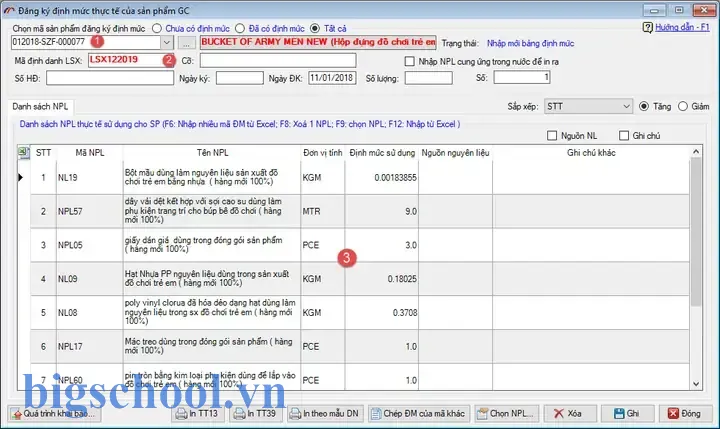Click the Định mức sử dụng column header
The height and width of the screenshot is (429, 720).
click(x=382, y=153)
